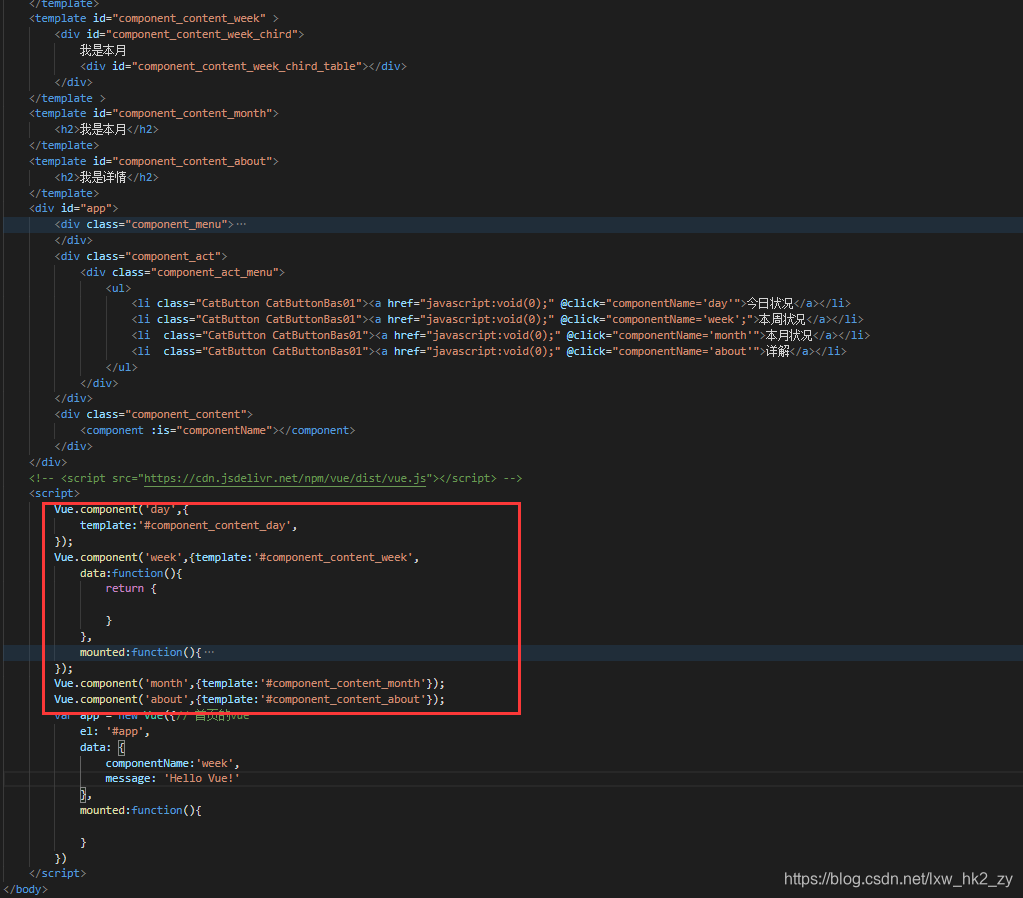Click the Vue.component('about' line
The height and width of the screenshot is (898, 1023).
(249, 700)
